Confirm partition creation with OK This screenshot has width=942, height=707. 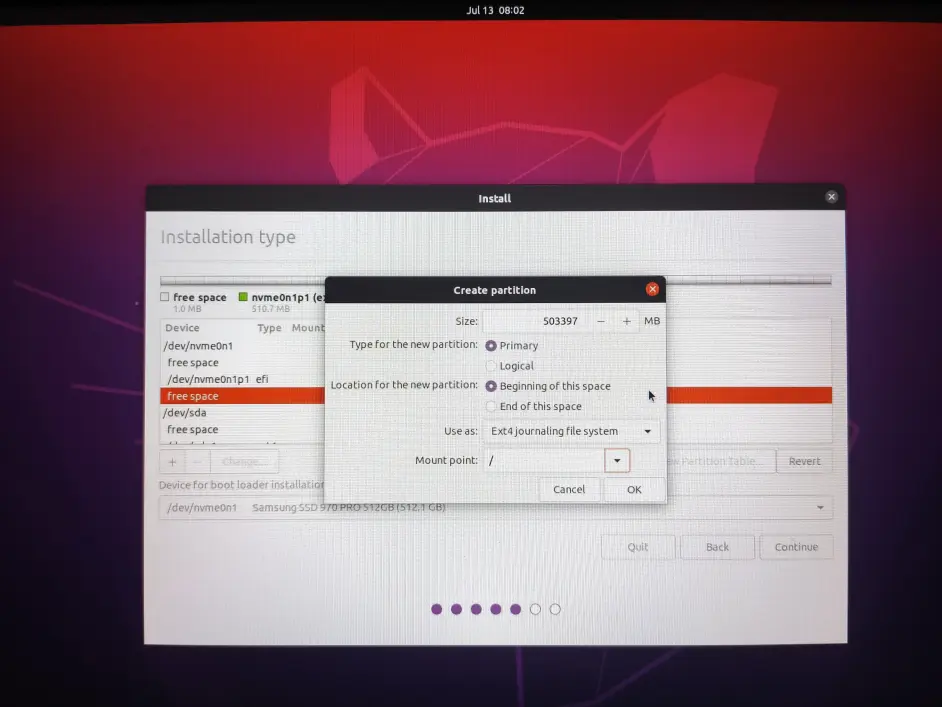point(634,490)
